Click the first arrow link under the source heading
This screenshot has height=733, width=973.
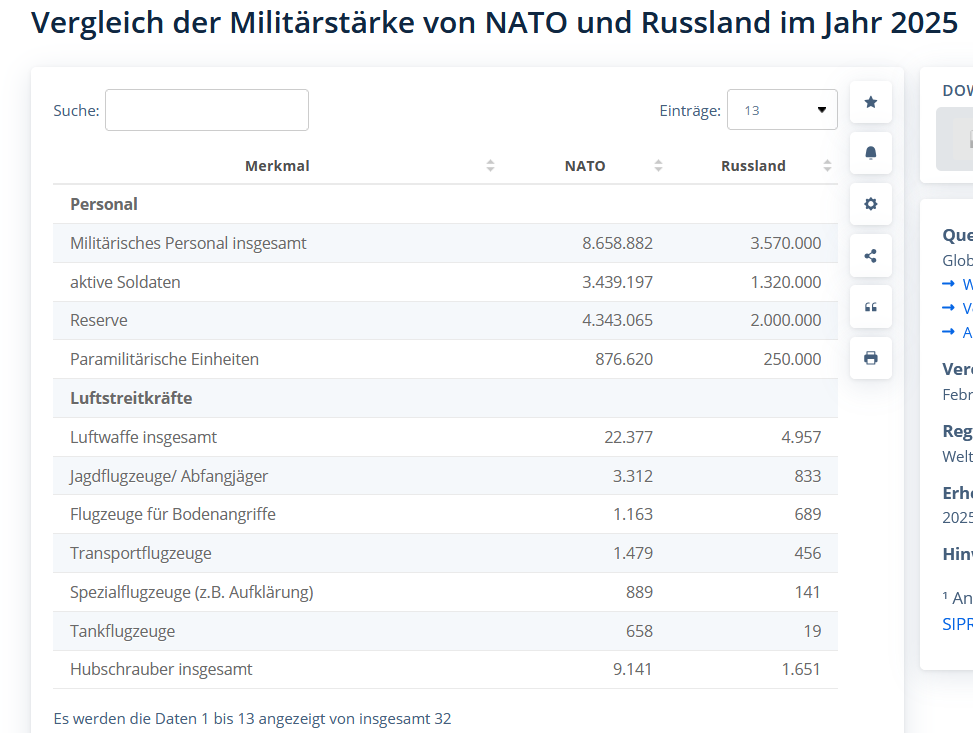point(957,284)
